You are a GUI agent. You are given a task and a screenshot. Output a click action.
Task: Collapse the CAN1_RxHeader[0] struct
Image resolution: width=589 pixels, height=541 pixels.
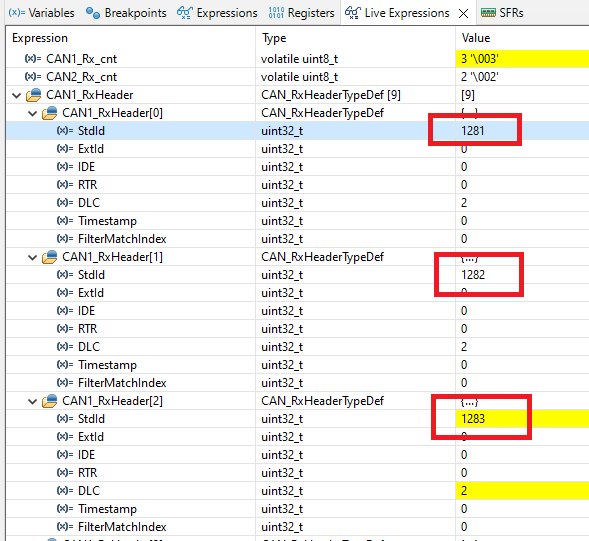click(33, 113)
